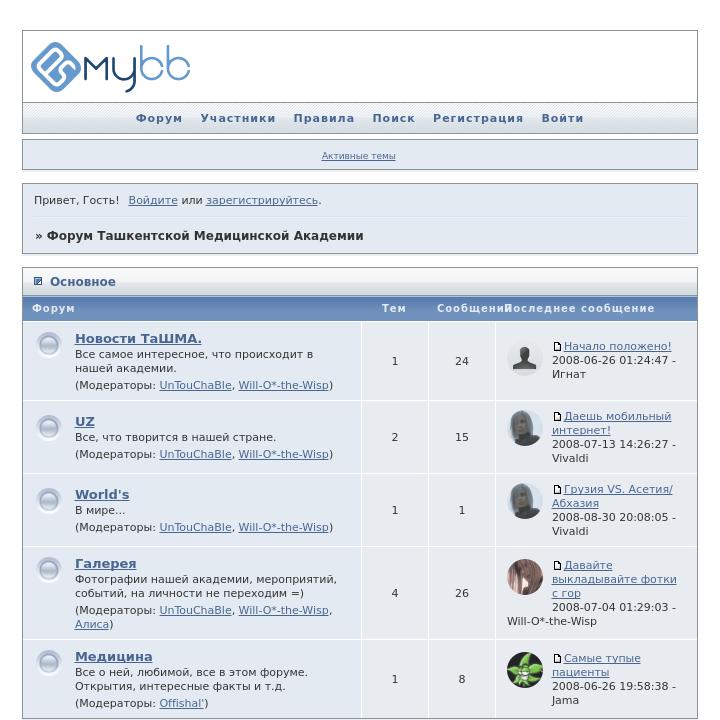Open the Медицина forum
This screenshot has height=720, width=720.
click(113, 657)
